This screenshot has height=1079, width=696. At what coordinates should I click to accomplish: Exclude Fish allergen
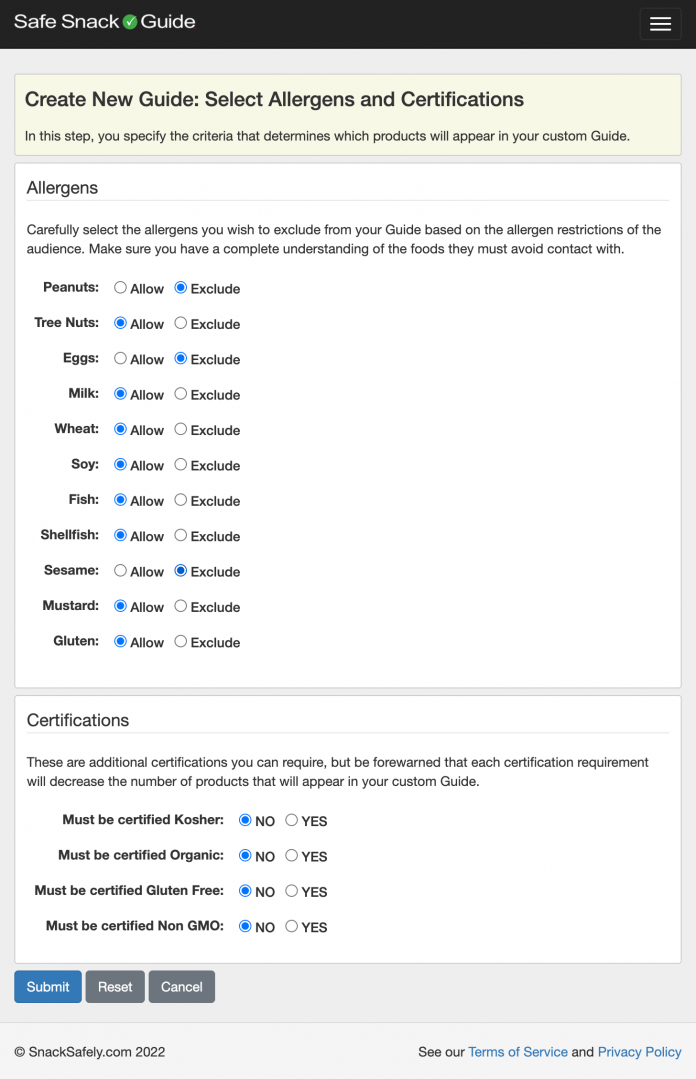click(x=181, y=500)
